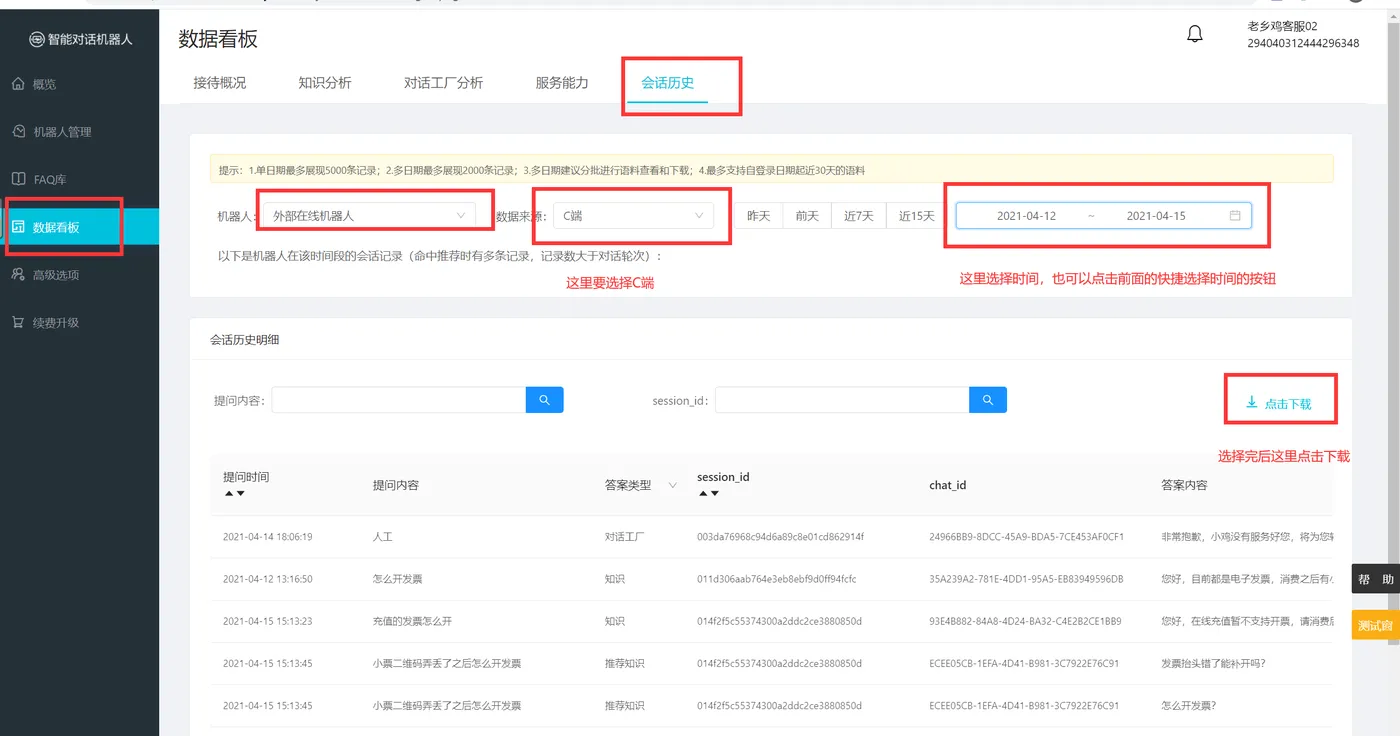This screenshot has height=736, width=1400.
Task: Sort 提问时间 descending with down arrow
Action: pyautogui.click(x=240, y=494)
